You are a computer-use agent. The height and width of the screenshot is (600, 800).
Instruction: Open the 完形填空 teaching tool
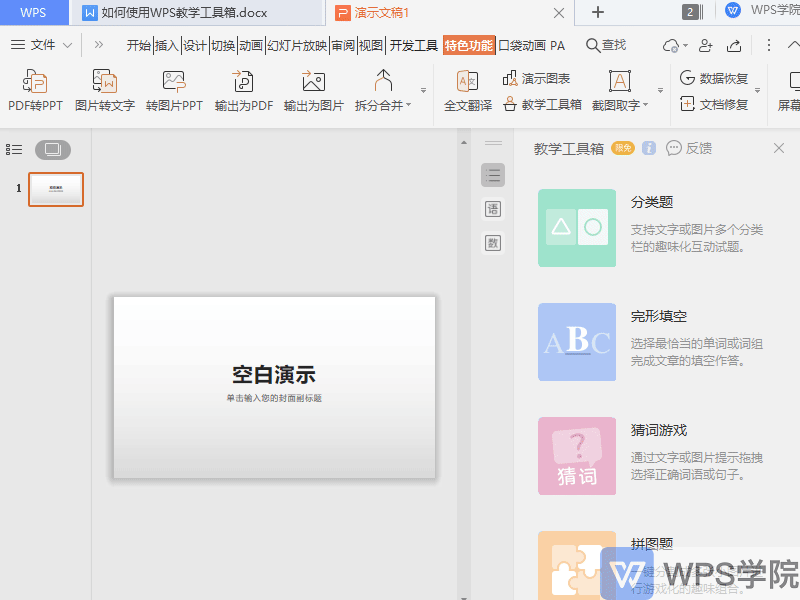point(577,342)
